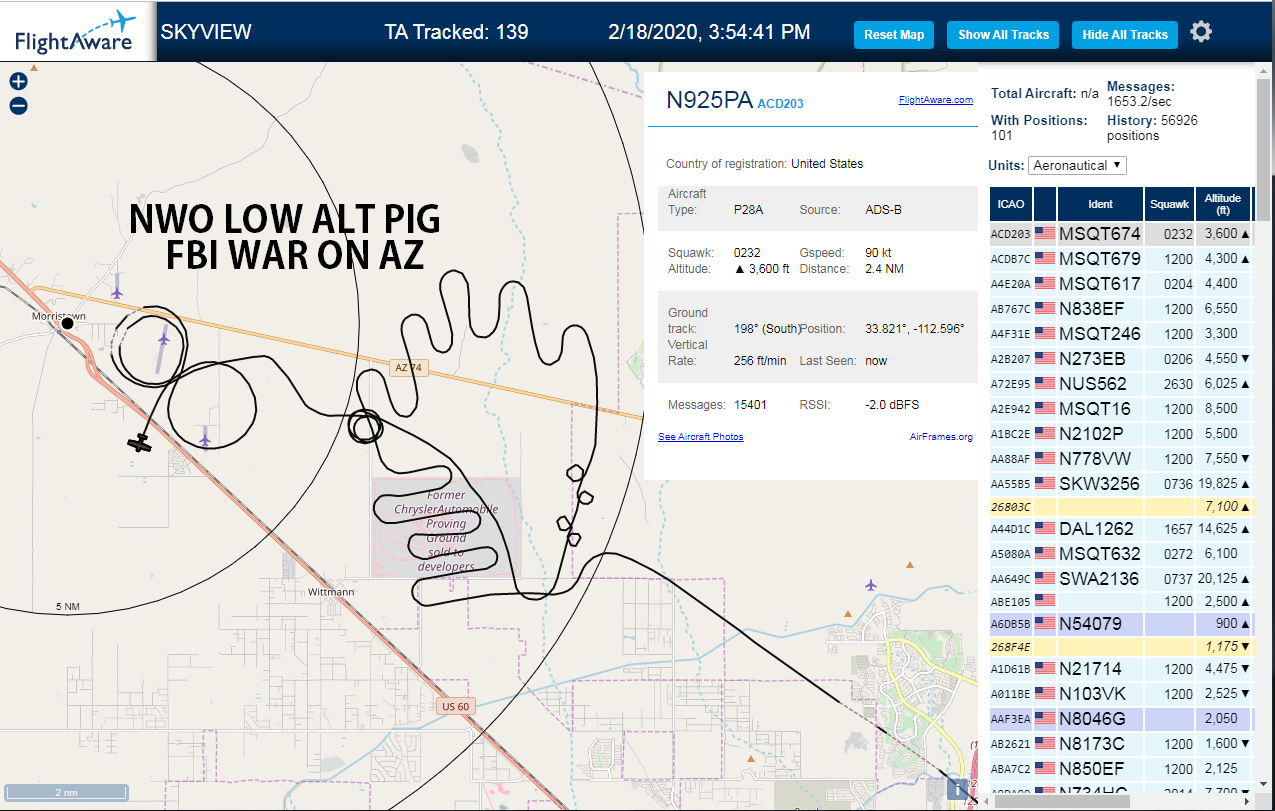Select the 268F4E aircraft row
Viewport: 1275px width, 811px height.
1121,647
